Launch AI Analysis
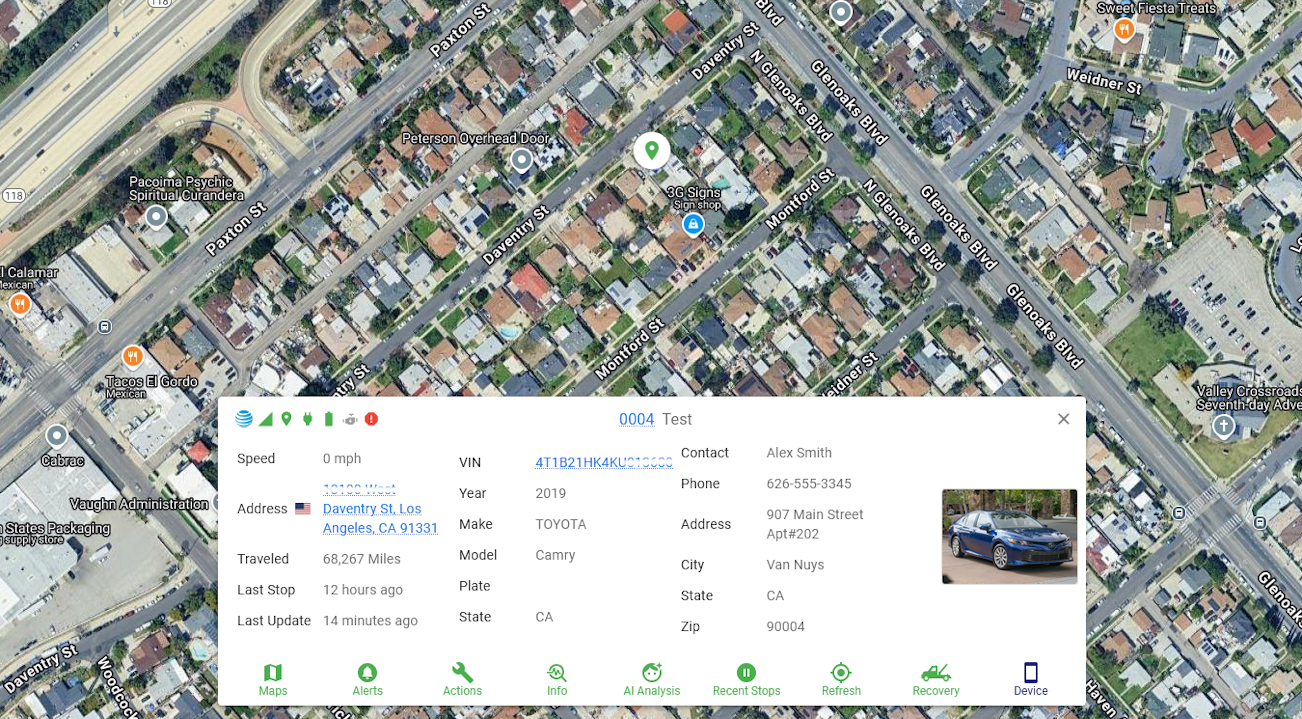1302x719 pixels. 651,678
